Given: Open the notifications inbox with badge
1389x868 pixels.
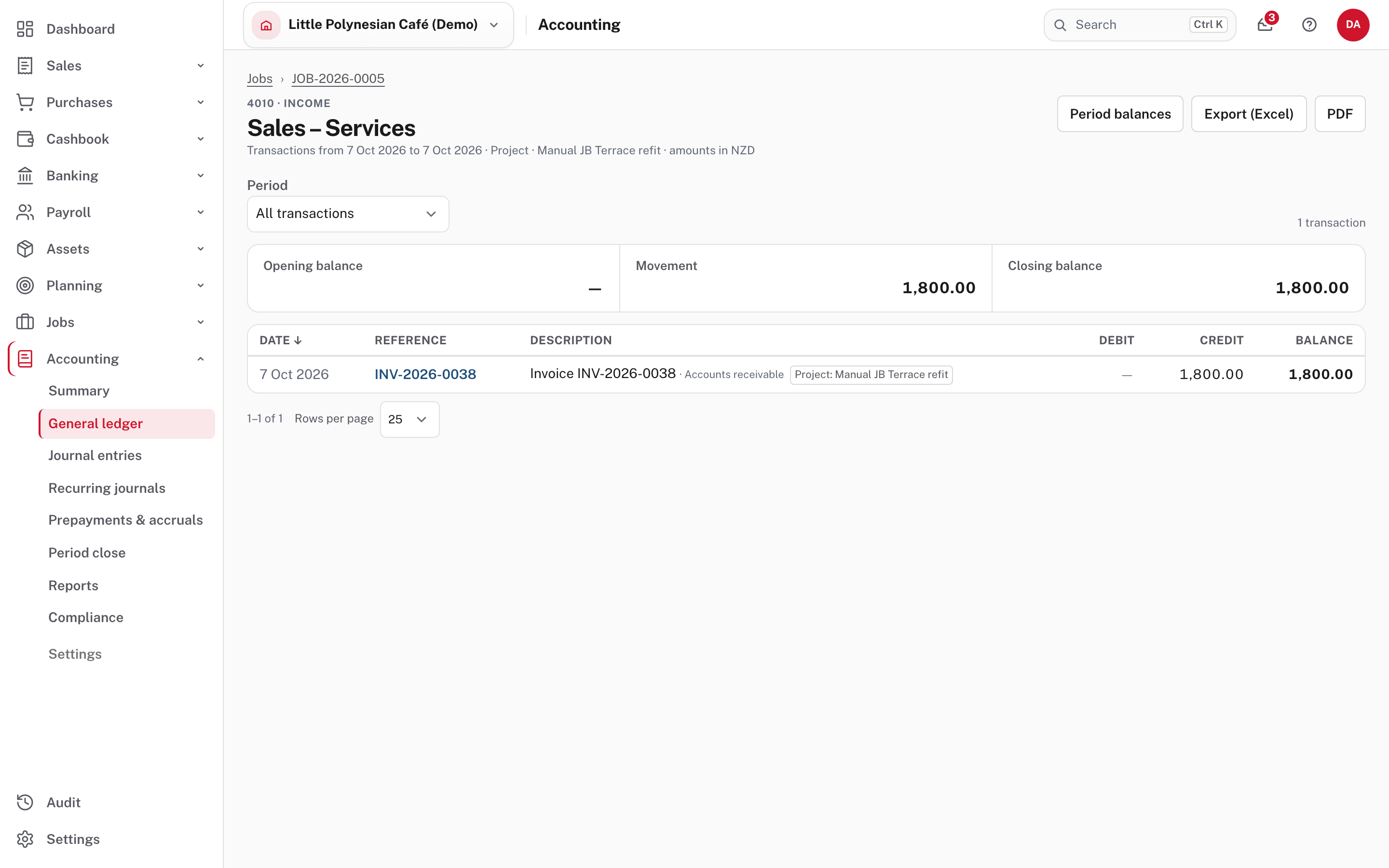Looking at the screenshot, I should tap(1265, 25).
